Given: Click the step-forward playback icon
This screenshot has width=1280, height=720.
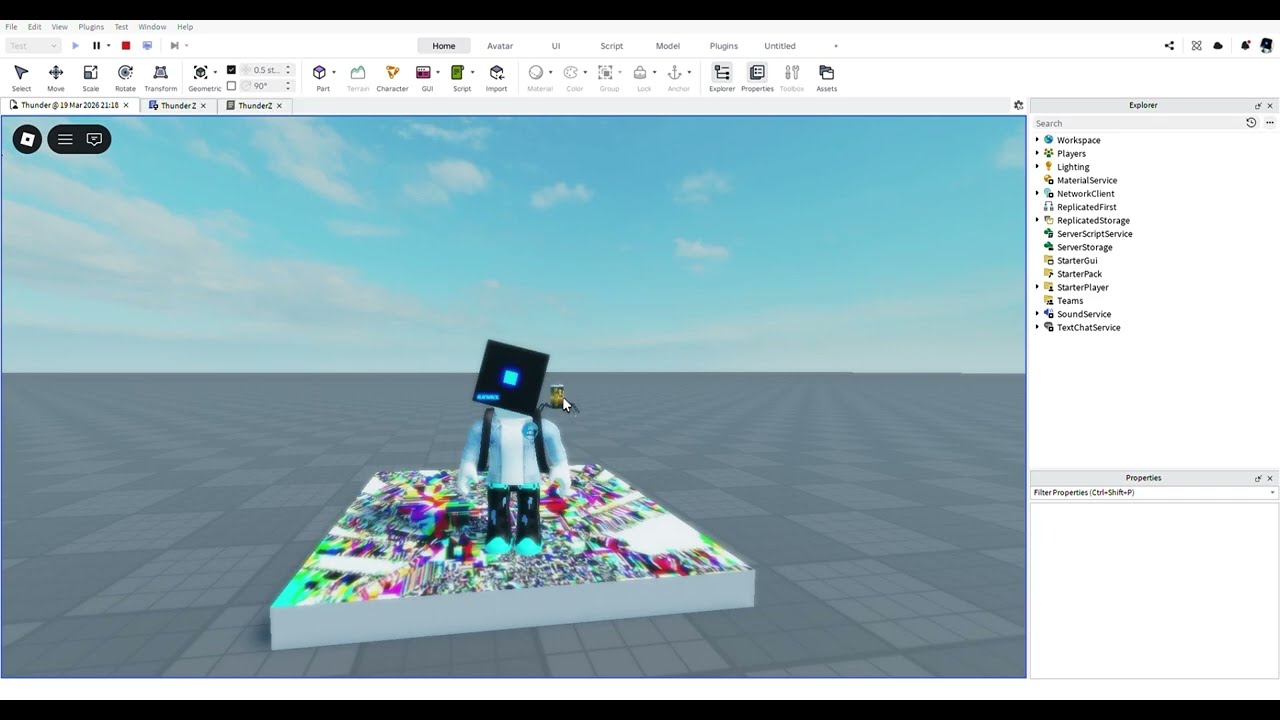Looking at the screenshot, I should (174, 46).
